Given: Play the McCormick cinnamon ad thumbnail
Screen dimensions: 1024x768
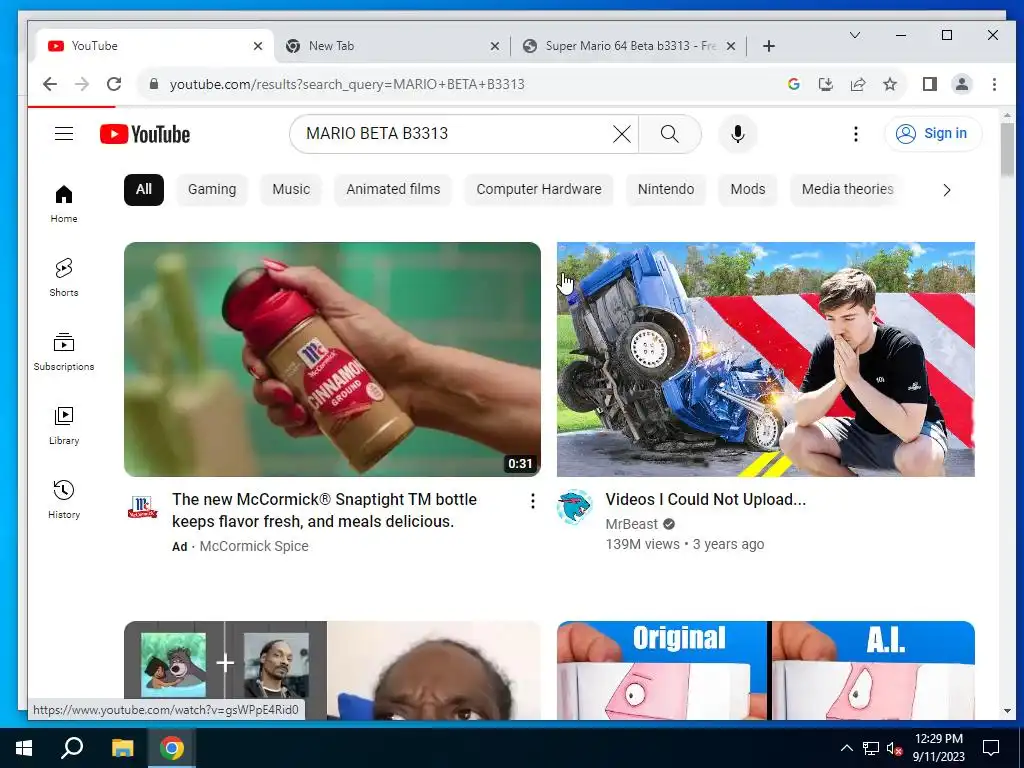Looking at the screenshot, I should tap(332, 359).
